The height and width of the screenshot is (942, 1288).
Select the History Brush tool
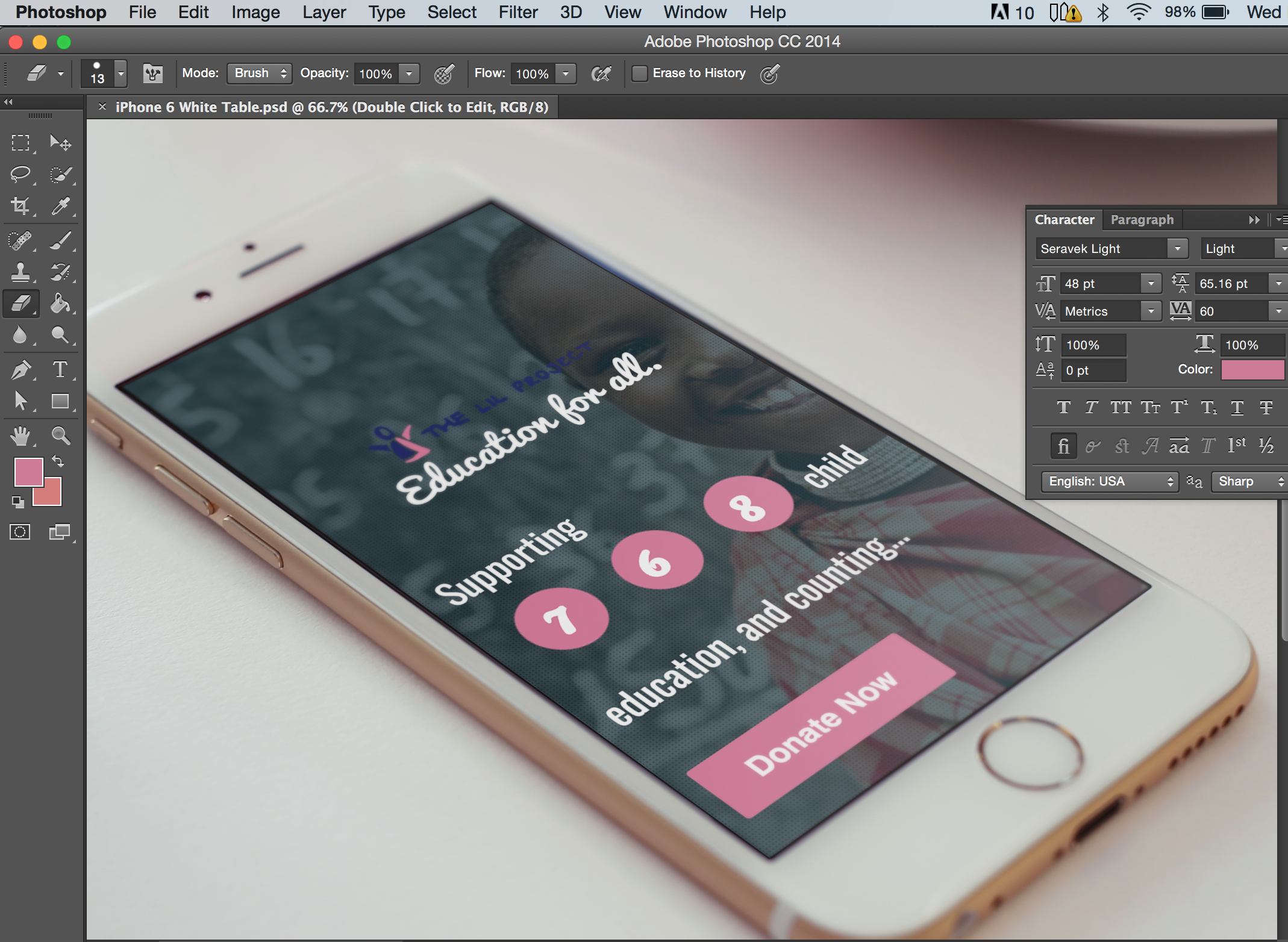pos(60,272)
